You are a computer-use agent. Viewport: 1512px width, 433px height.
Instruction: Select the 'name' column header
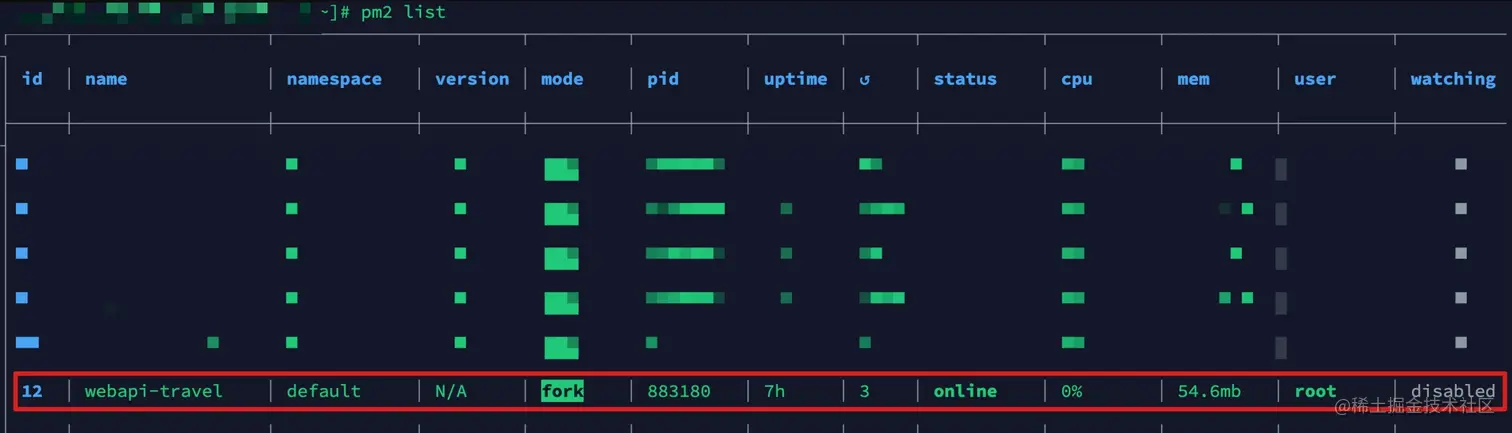106,79
